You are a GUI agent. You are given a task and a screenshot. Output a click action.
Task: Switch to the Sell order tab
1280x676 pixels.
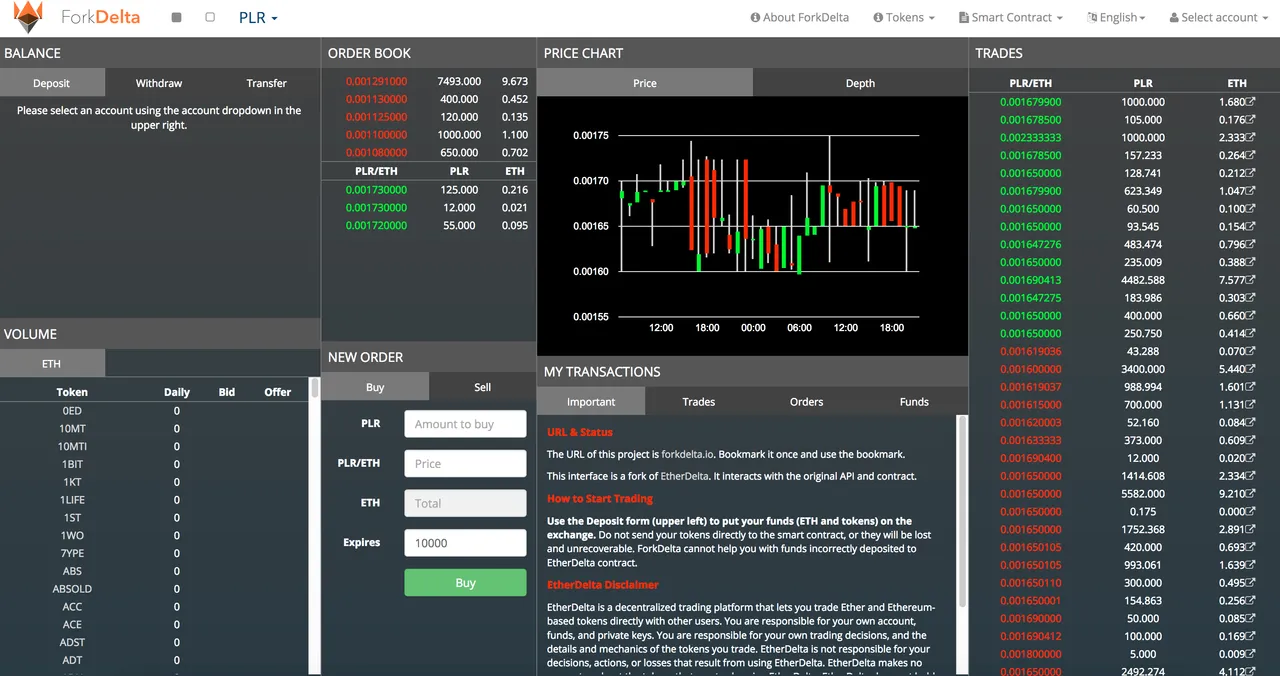[482, 387]
